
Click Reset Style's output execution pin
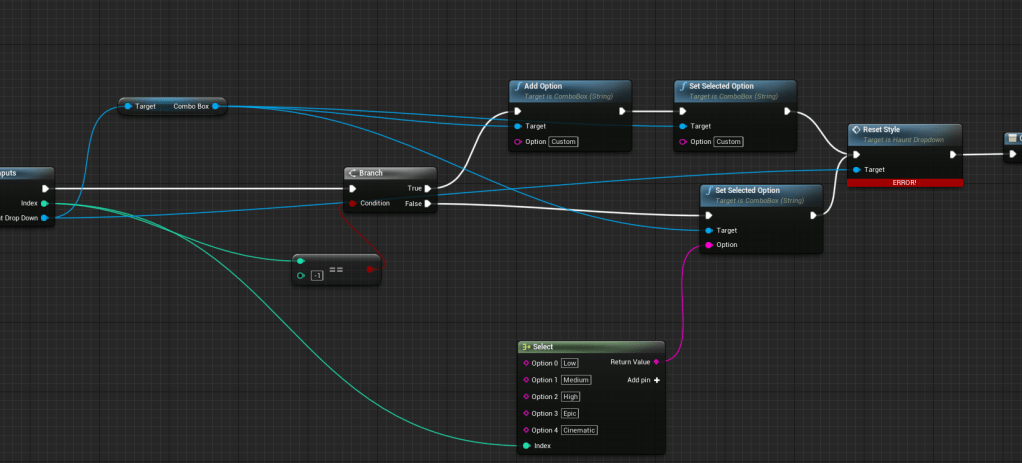tap(952, 154)
